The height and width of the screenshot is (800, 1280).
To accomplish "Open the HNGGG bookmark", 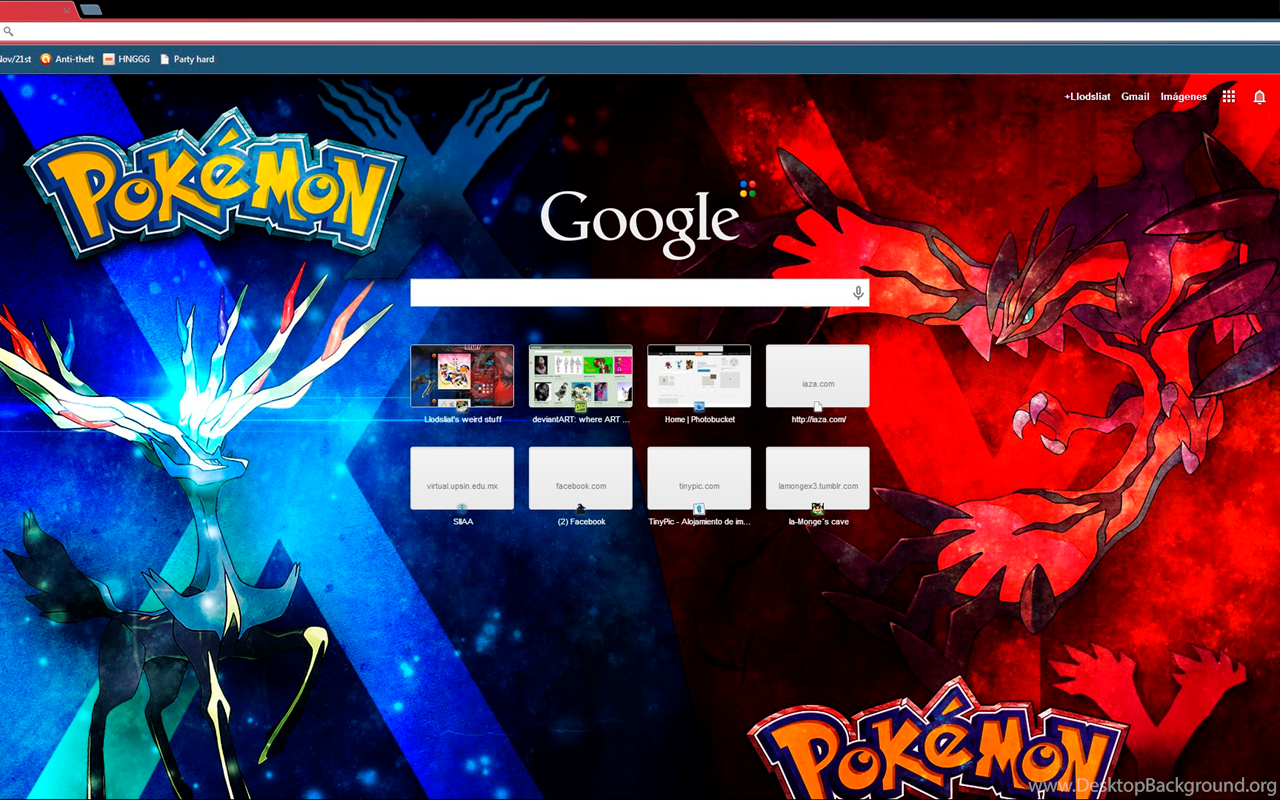I will click(x=126, y=59).
